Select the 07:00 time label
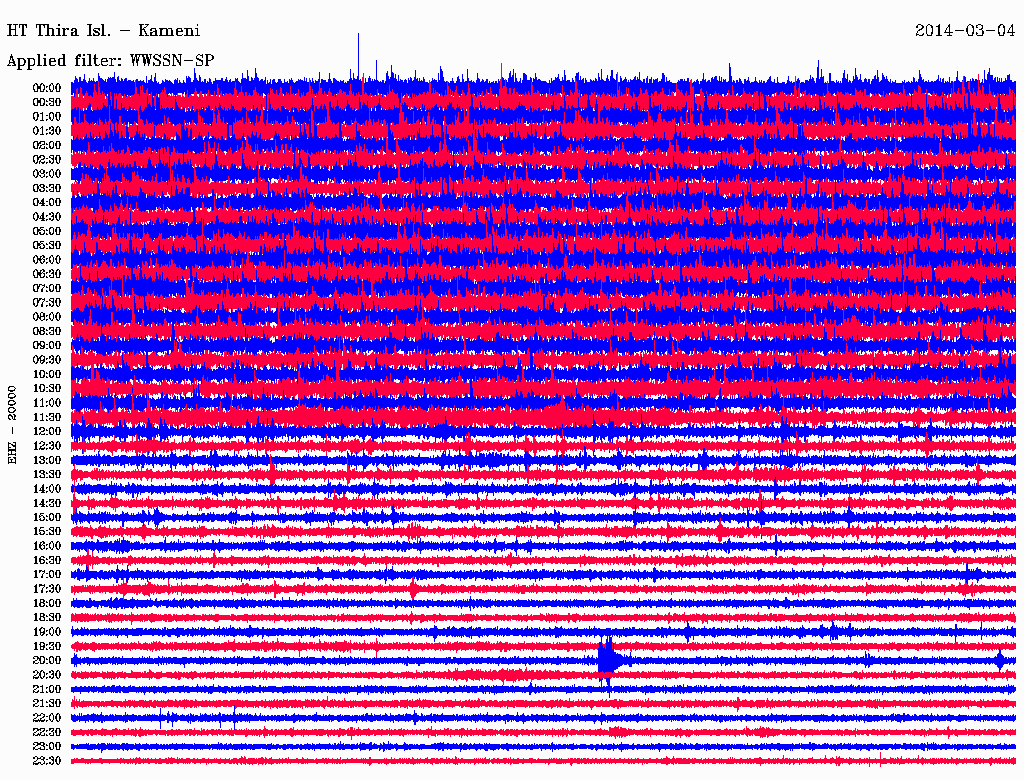 click(x=47, y=288)
